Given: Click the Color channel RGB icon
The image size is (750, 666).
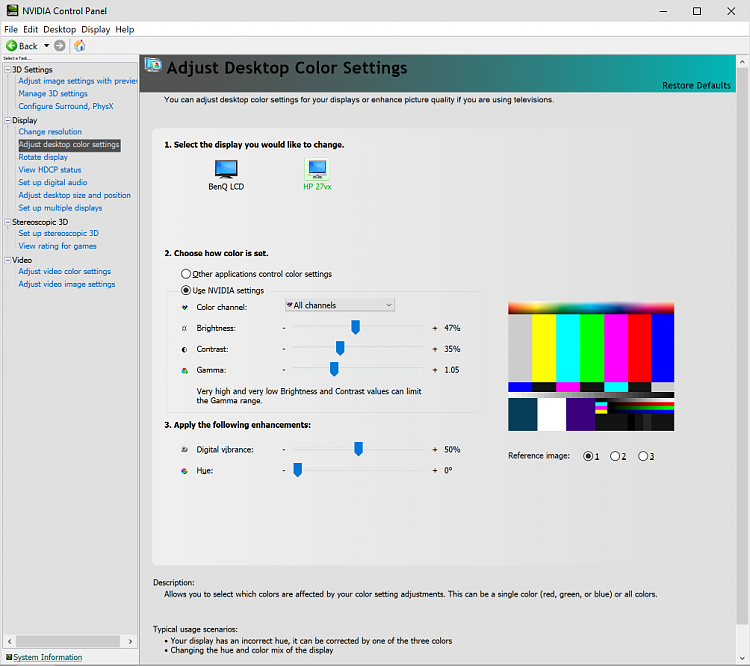Looking at the screenshot, I should [x=185, y=307].
